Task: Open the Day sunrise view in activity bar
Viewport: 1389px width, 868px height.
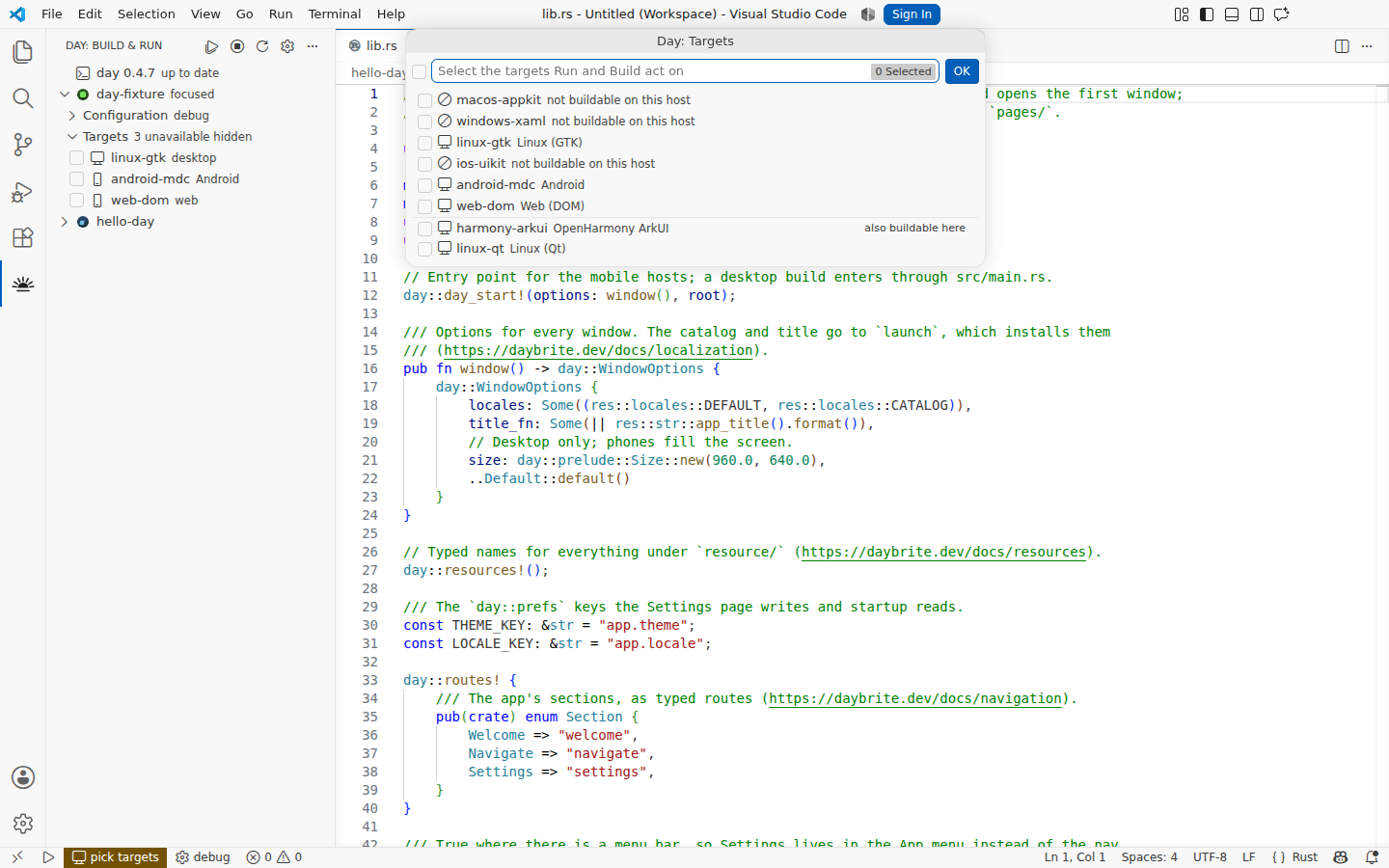Action: coord(23,284)
